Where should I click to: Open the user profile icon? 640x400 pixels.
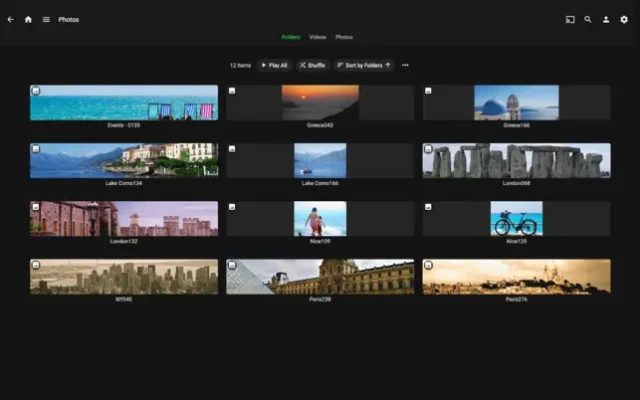tap(606, 19)
